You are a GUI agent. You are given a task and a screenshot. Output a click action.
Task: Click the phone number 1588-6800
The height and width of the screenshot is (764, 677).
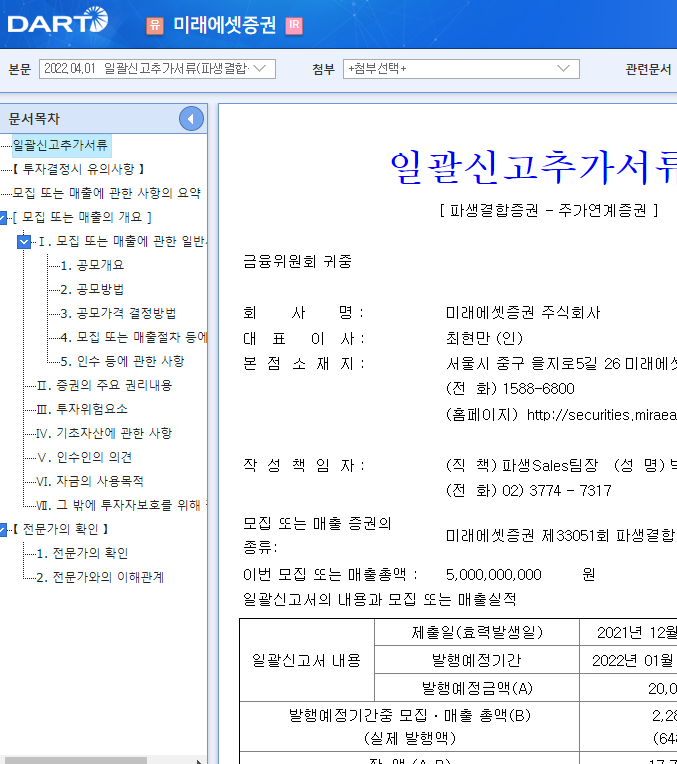point(539,389)
